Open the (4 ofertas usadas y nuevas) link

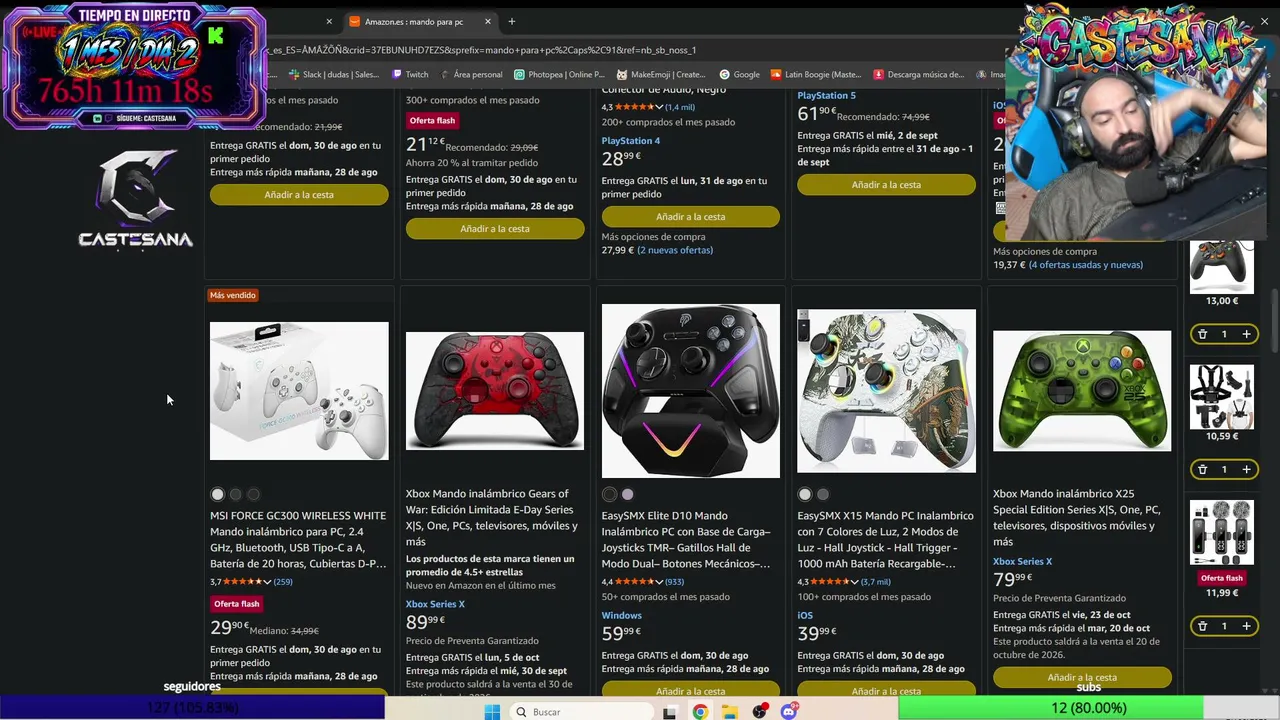coord(1085,265)
